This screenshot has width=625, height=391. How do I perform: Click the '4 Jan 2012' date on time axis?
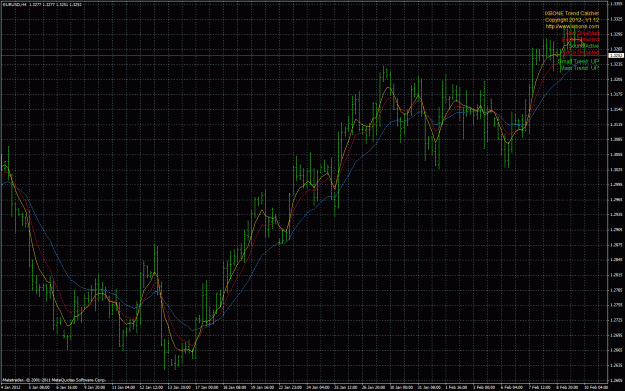(x=11, y=387)
